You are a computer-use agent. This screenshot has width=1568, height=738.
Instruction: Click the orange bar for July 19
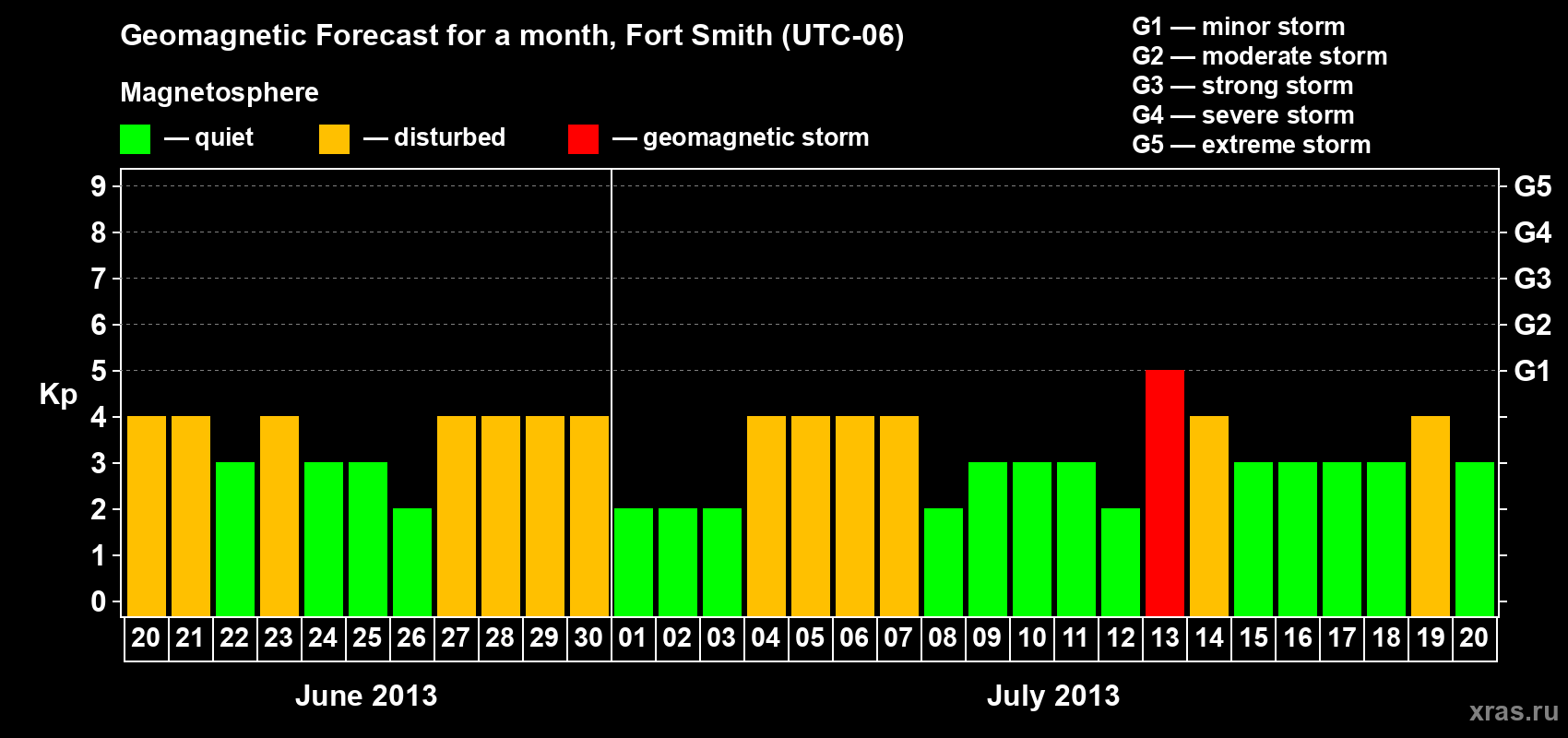pos(1431,516)
